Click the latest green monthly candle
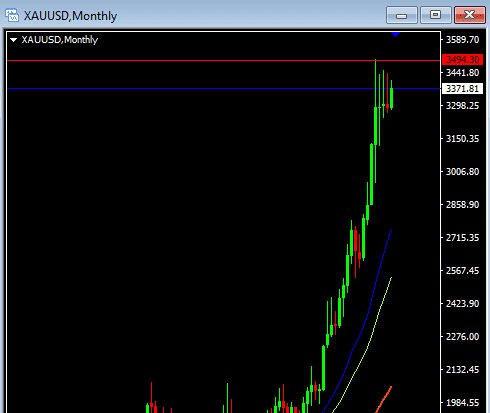The height and width of the screenshot is (413, 490). click(x=391, y=98)
